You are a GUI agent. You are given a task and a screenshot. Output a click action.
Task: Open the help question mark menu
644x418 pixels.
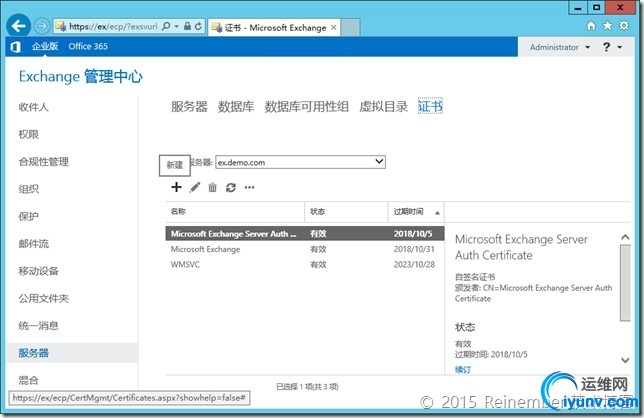[x=612, y=47]
